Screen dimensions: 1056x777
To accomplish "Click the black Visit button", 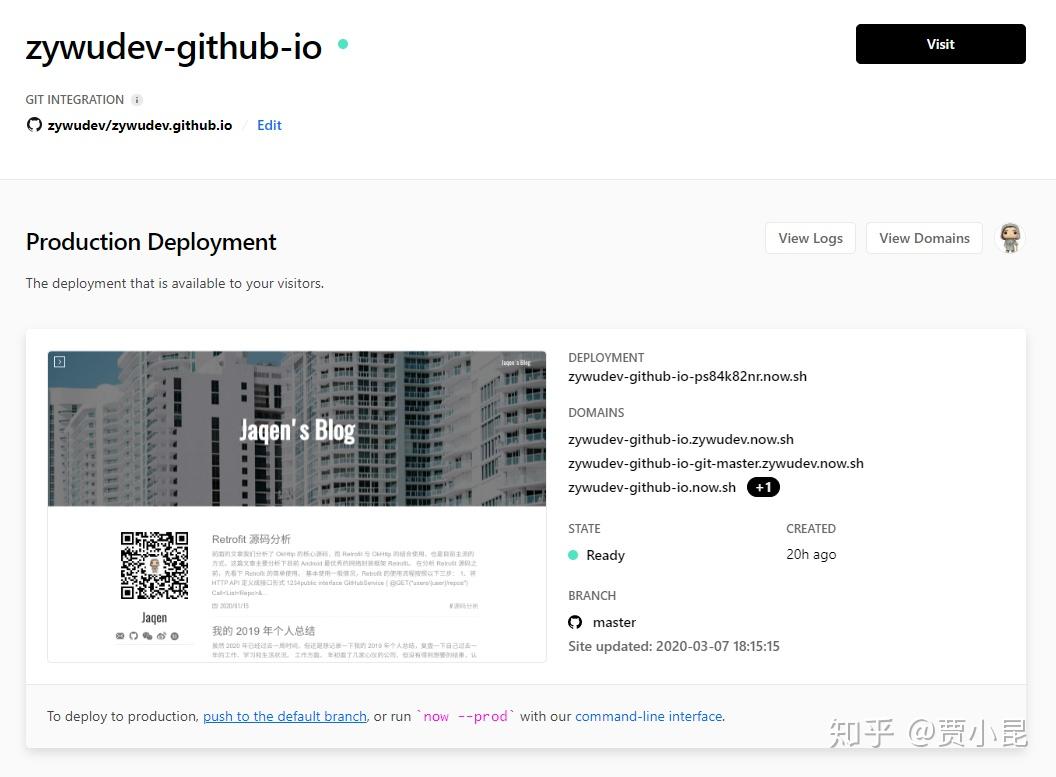I will pos(940,44).
